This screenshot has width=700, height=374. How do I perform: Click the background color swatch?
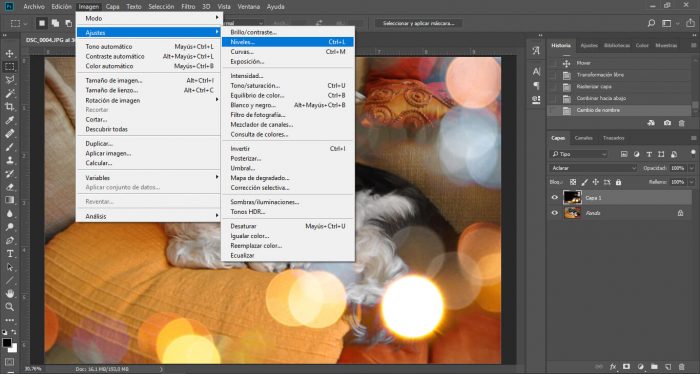tap(13, 349)
